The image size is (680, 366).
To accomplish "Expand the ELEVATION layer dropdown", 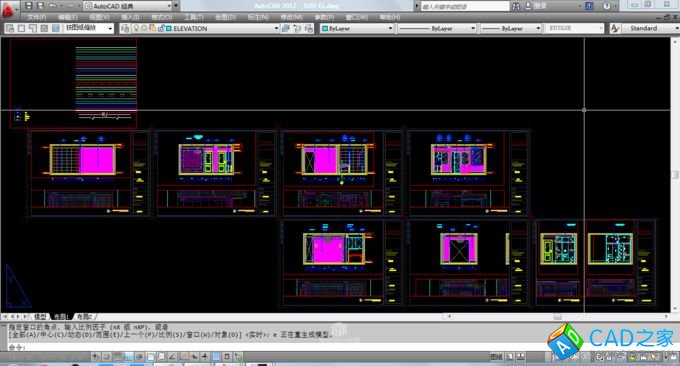I will (221, 28).
